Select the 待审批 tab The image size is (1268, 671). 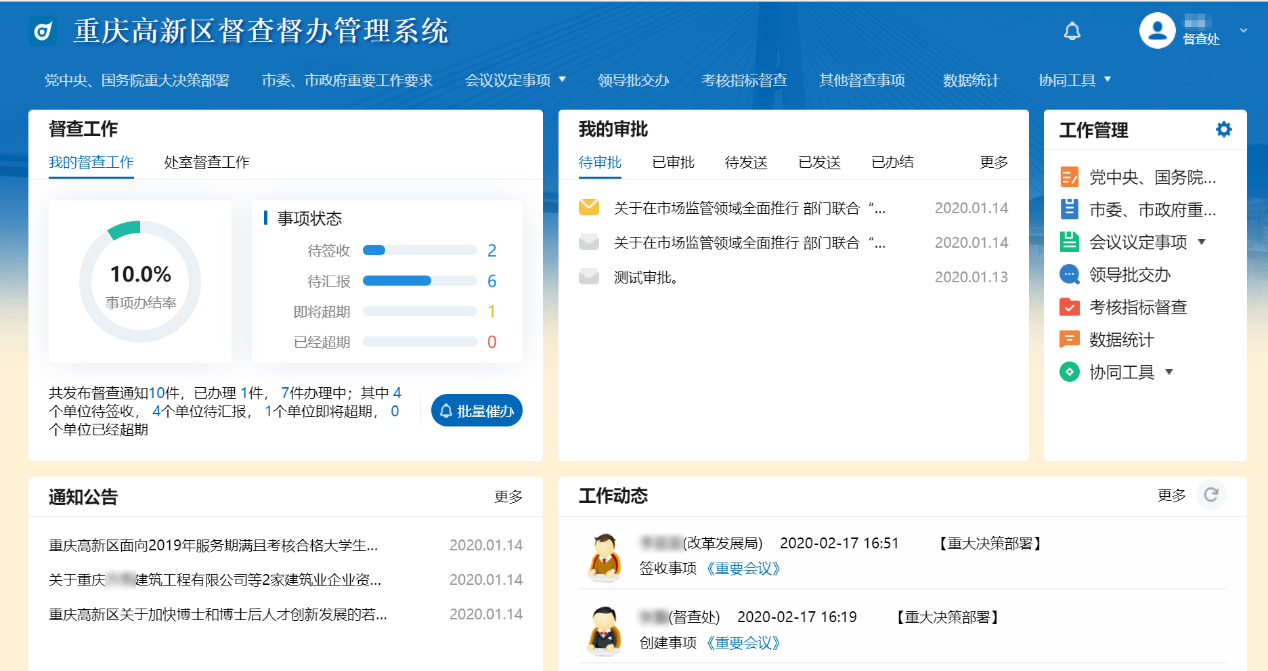point(600,162)
